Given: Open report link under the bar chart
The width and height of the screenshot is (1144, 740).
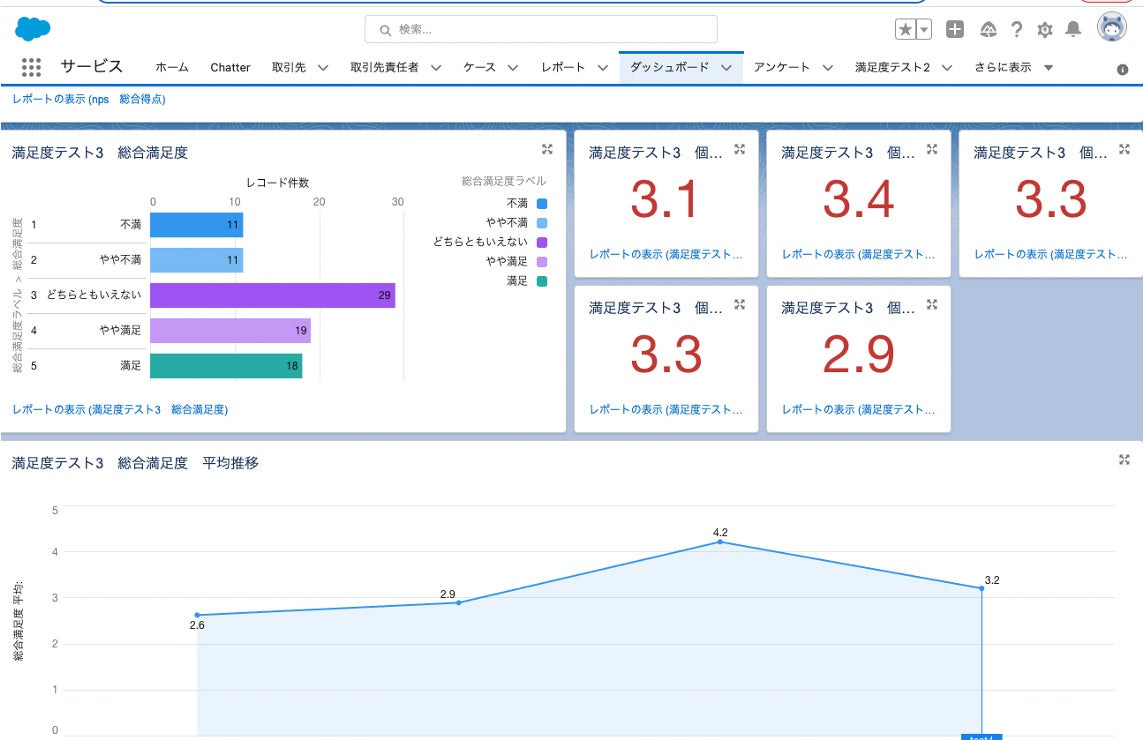Looking at the screenshot, I should 120,409.
